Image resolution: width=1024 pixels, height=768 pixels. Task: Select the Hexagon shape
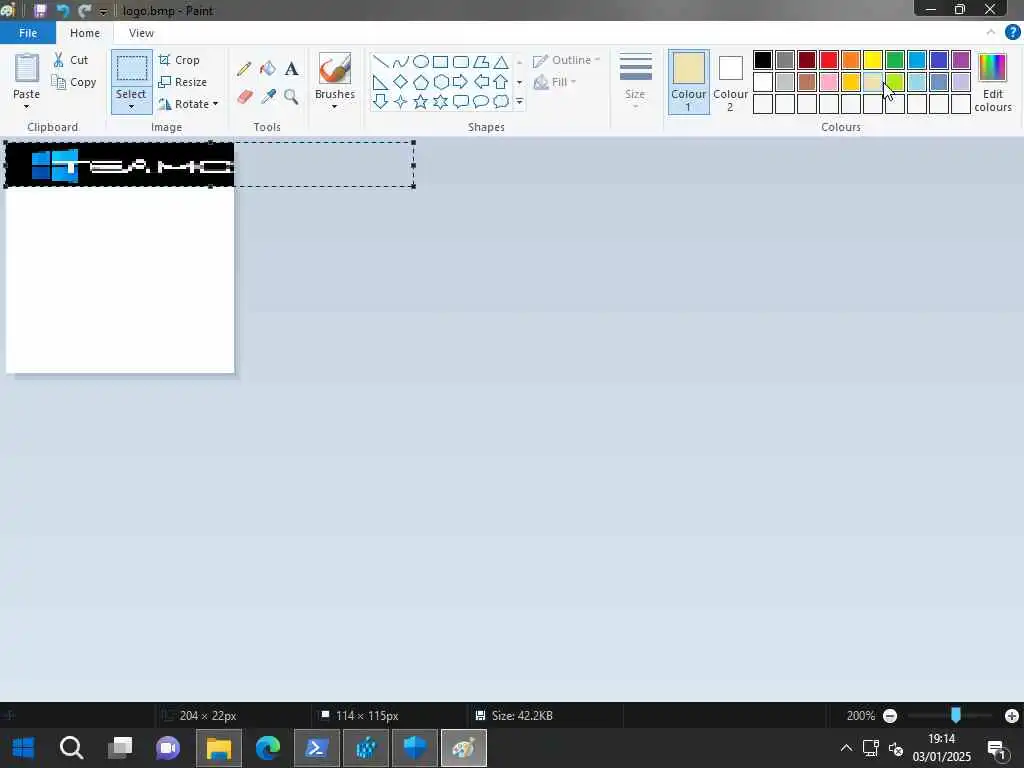[441, 82]
